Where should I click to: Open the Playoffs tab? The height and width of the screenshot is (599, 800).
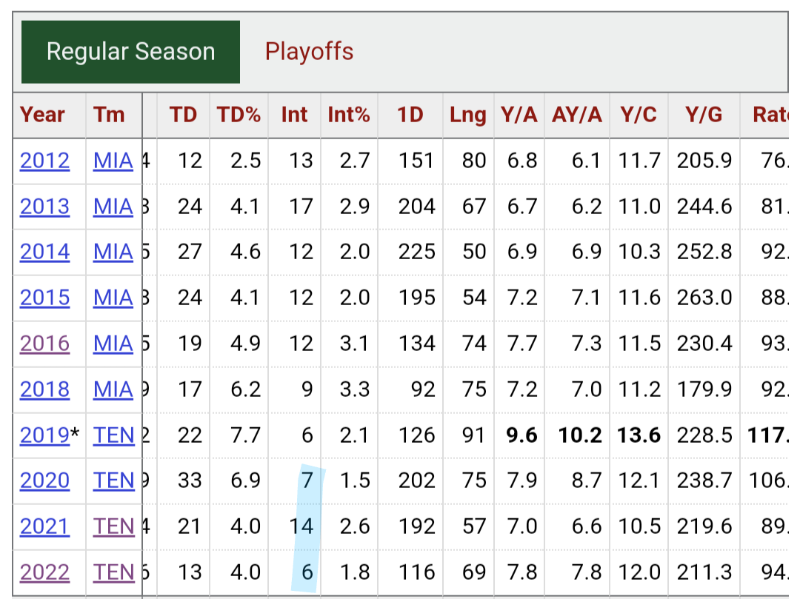pos(309,52)
